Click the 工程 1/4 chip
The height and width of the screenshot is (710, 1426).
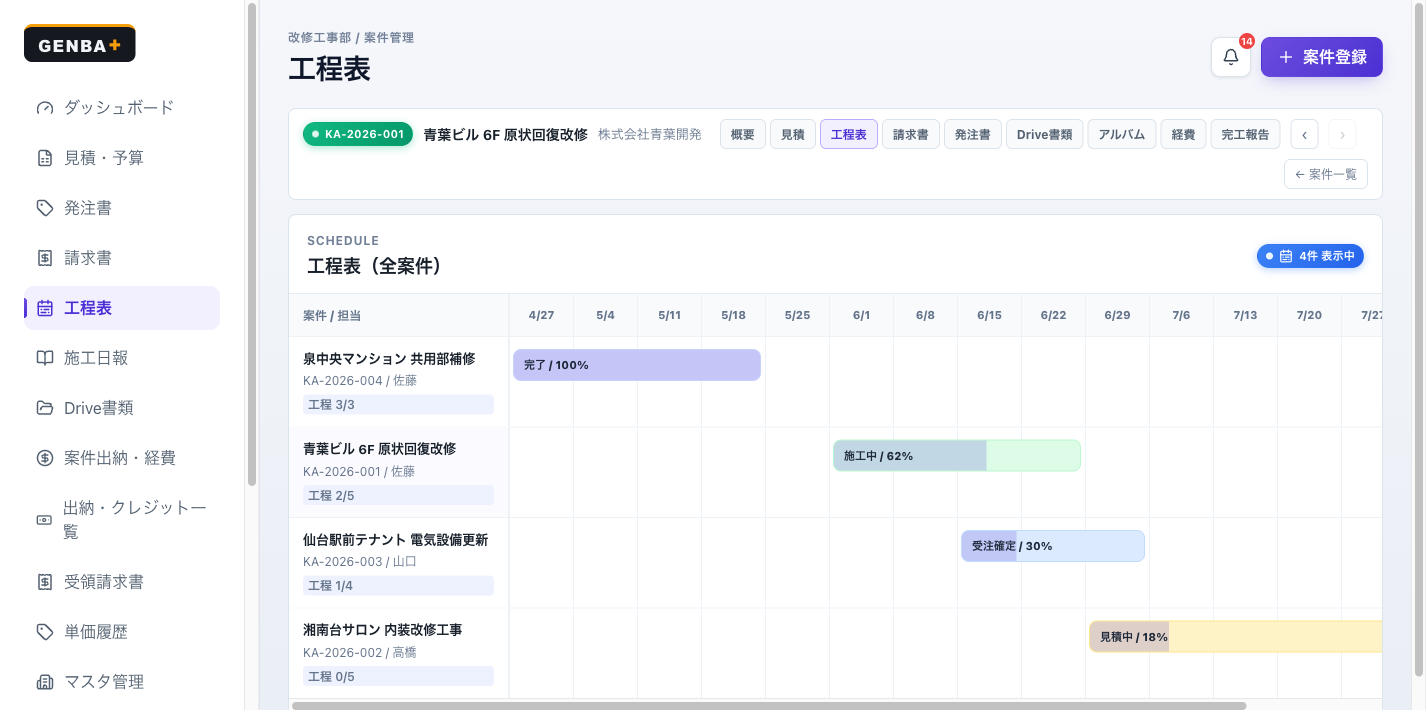click(x=398, y=586)
